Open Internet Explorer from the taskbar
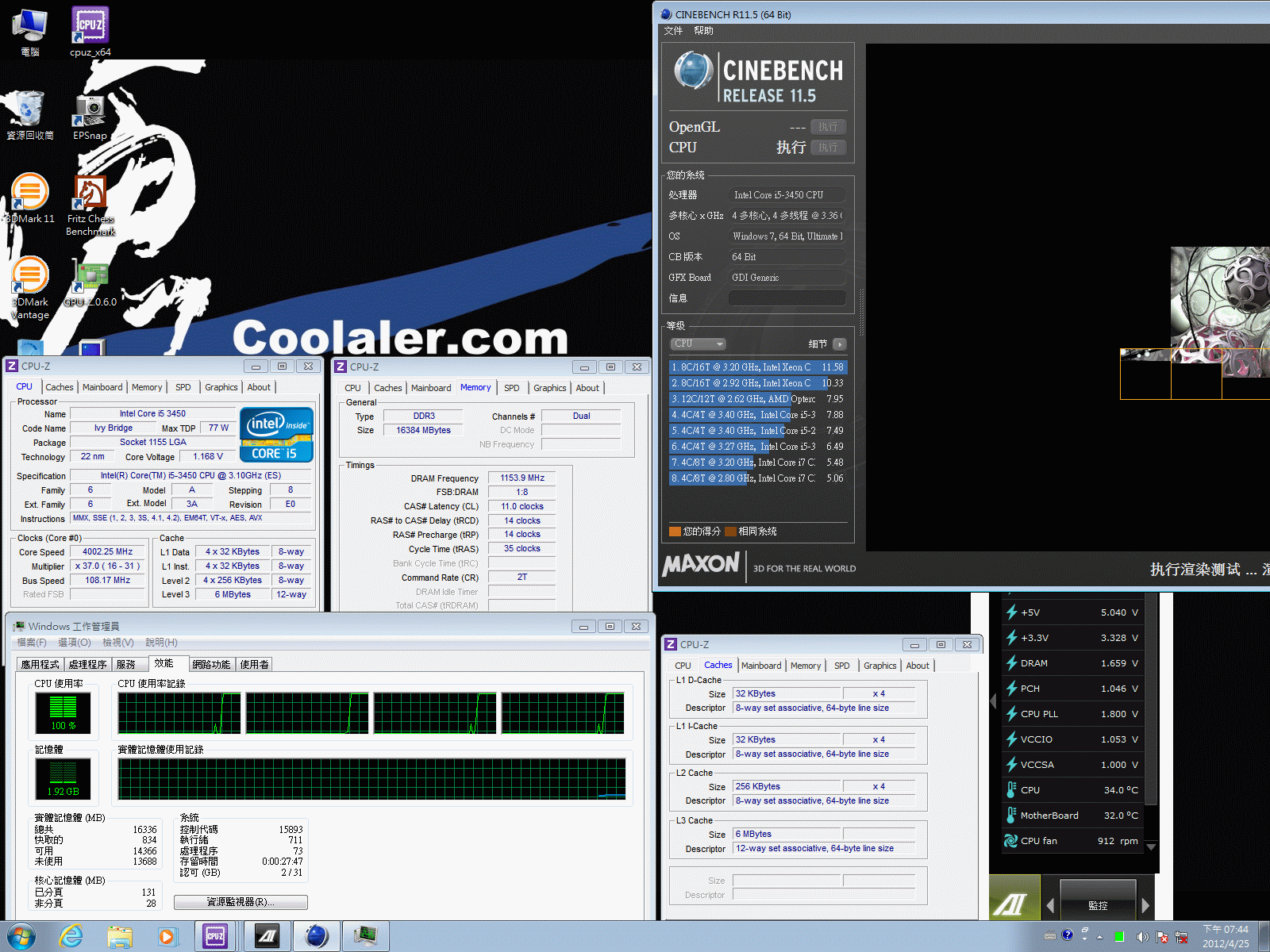This screenshot has height=952, width=1270. coord(71,937)
